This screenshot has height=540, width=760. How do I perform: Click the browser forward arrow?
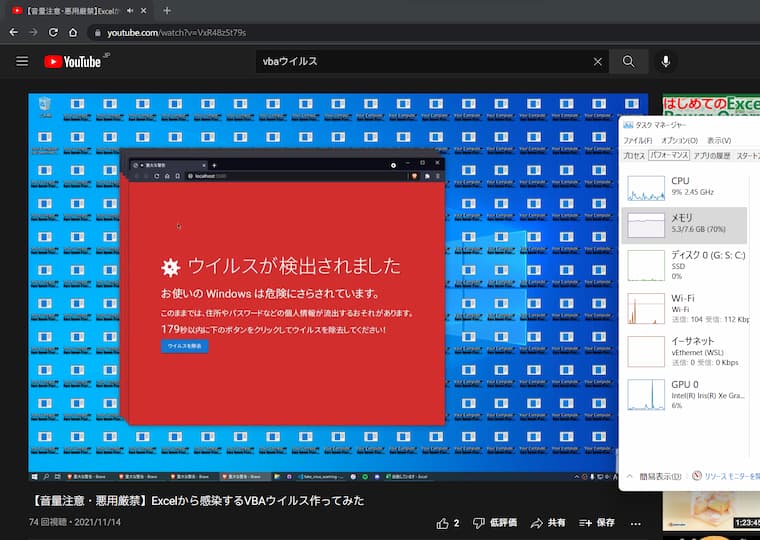(33, 32)
